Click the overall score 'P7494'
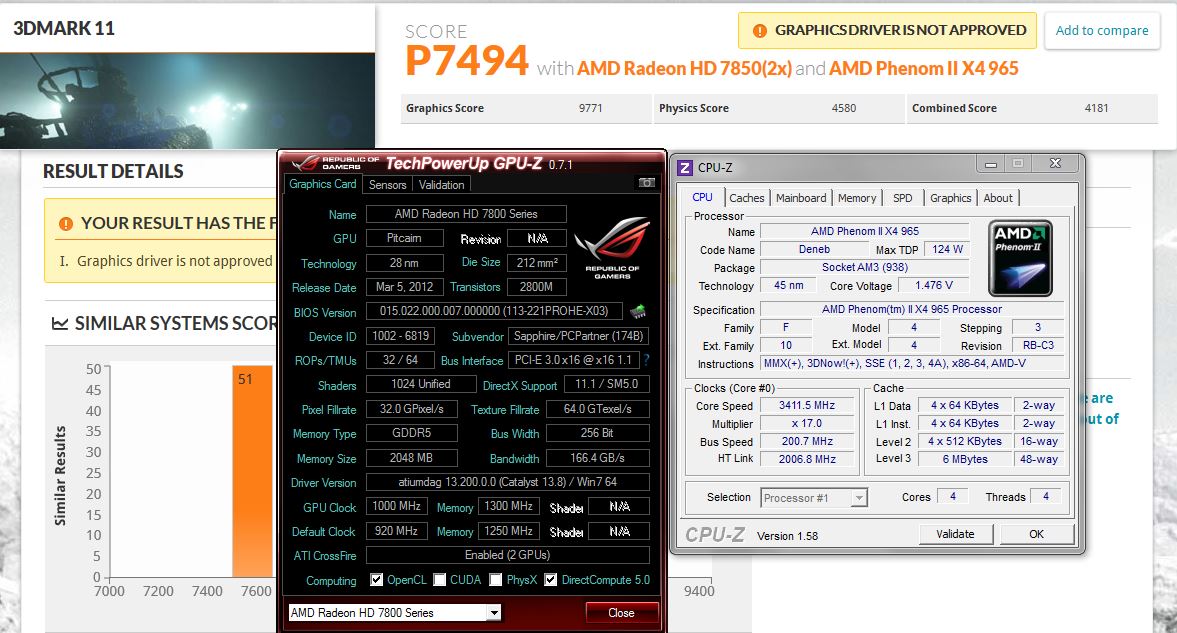This screenshot has height=633, width=1177. coord(467,60)
